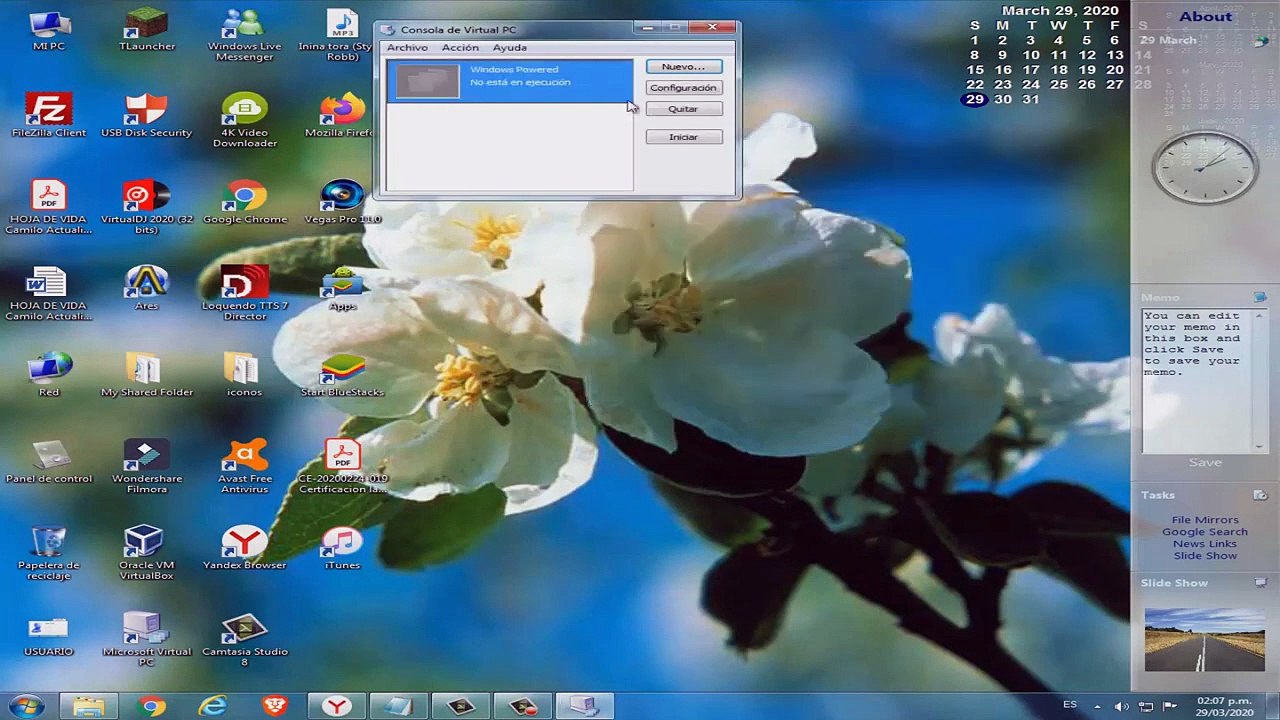
Task: Launch Microsoft Virtual PC desktop icon
Action: (146, 640)
